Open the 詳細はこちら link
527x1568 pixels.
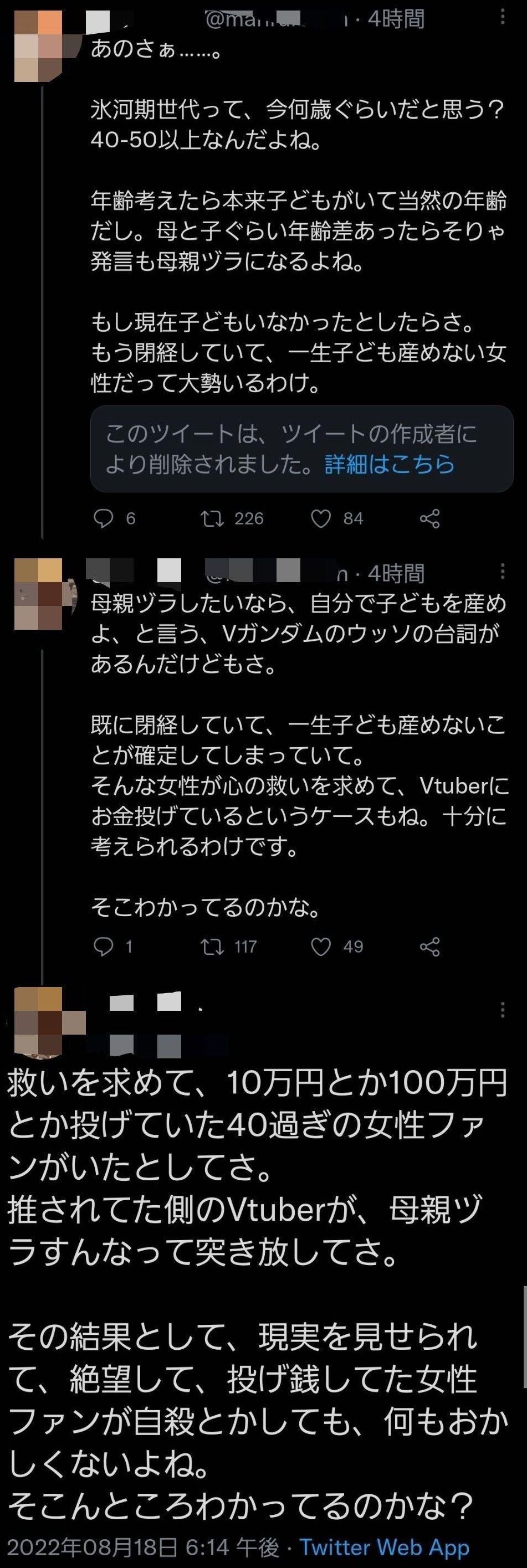pyautogui.click(x=390, y=465)
